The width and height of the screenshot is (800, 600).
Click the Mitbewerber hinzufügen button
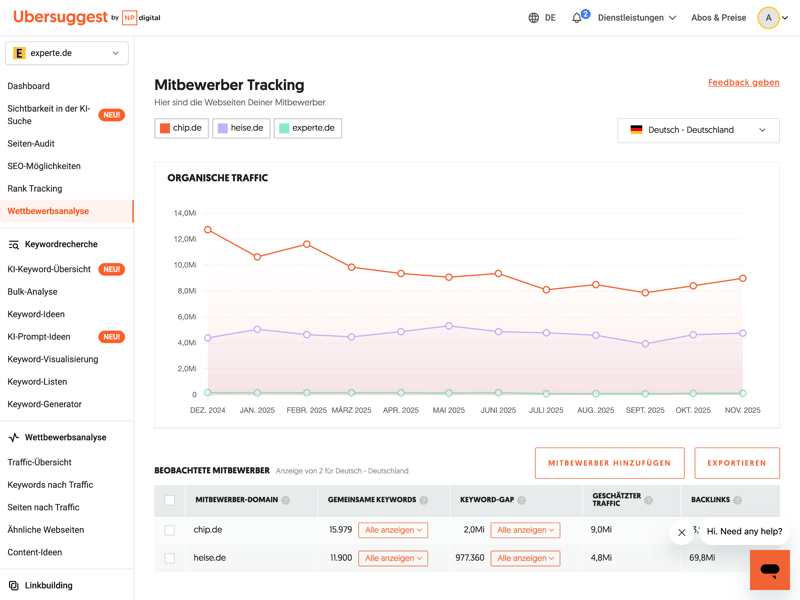pos(609,463)
